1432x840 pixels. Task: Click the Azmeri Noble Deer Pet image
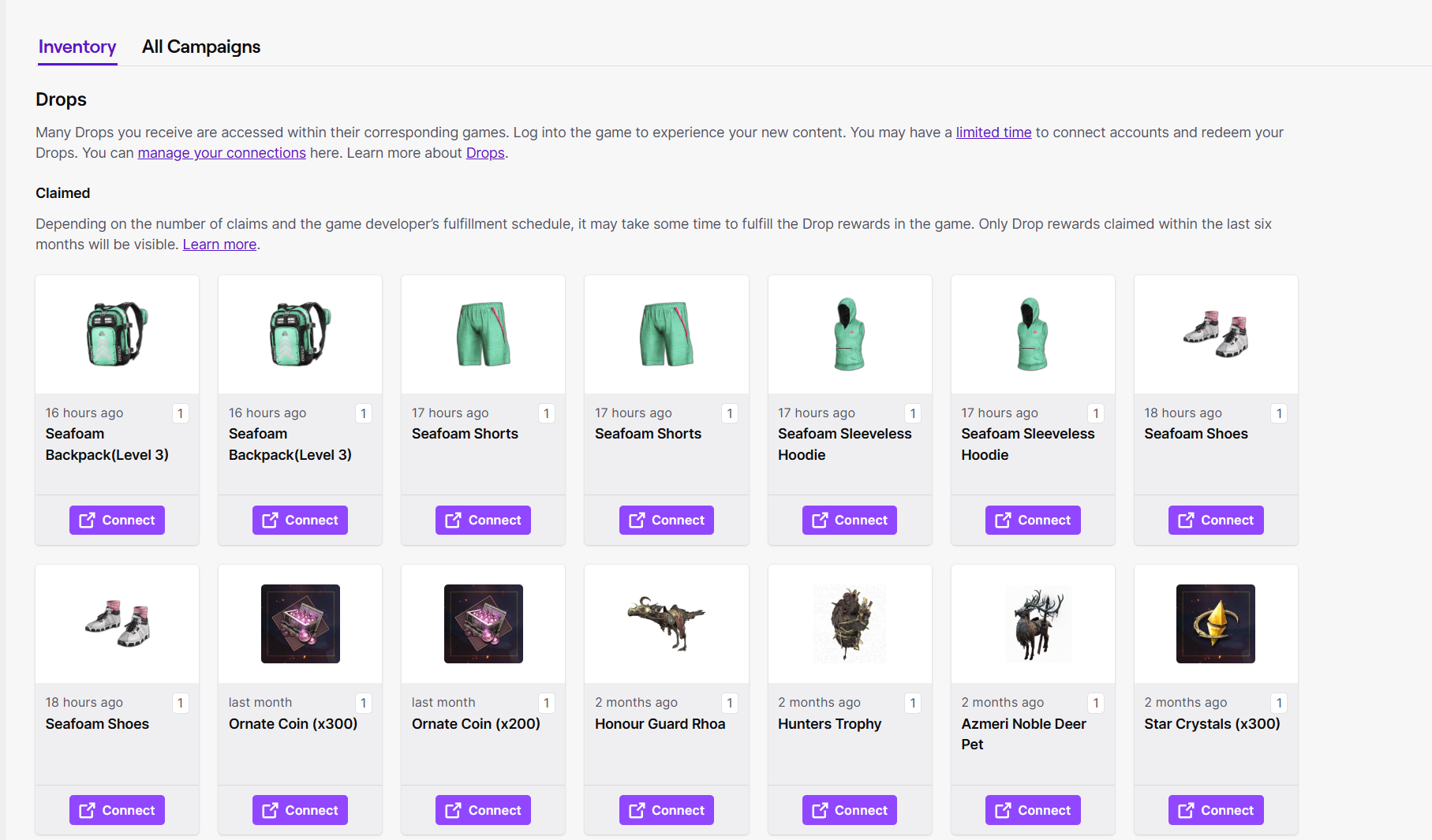(x=1033, y=624)
